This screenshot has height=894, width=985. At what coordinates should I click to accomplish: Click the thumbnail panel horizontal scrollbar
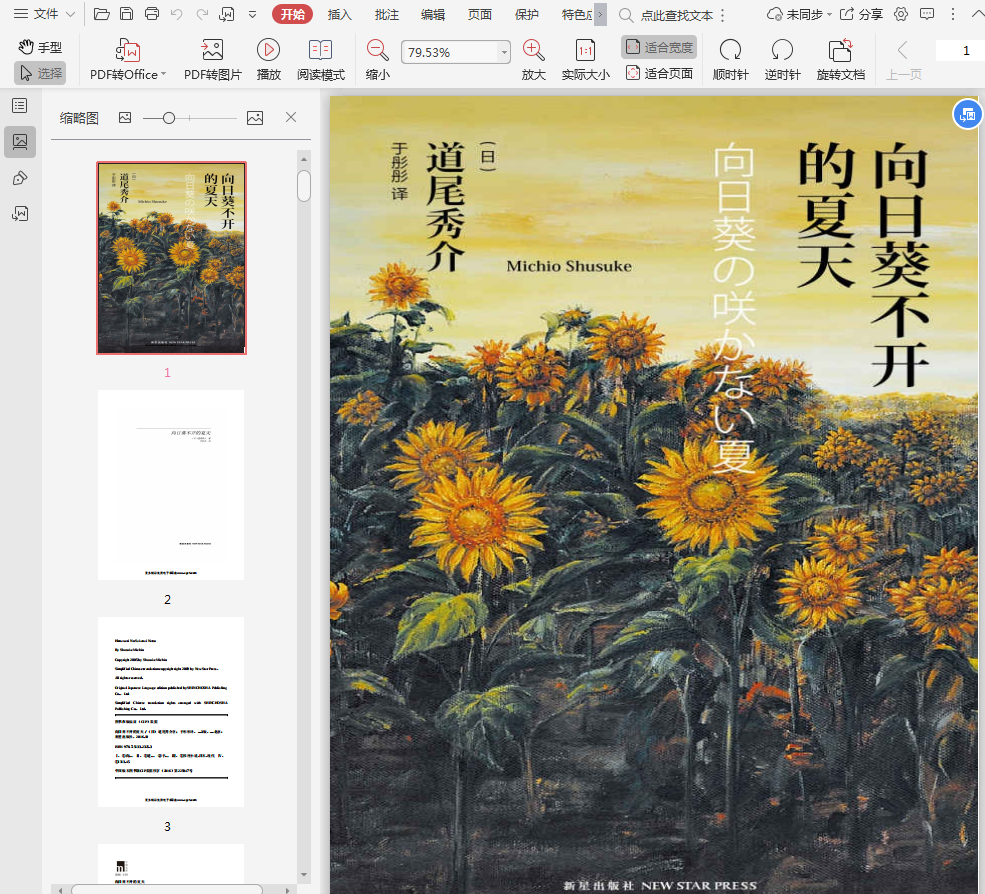click(x=167, y=889)
